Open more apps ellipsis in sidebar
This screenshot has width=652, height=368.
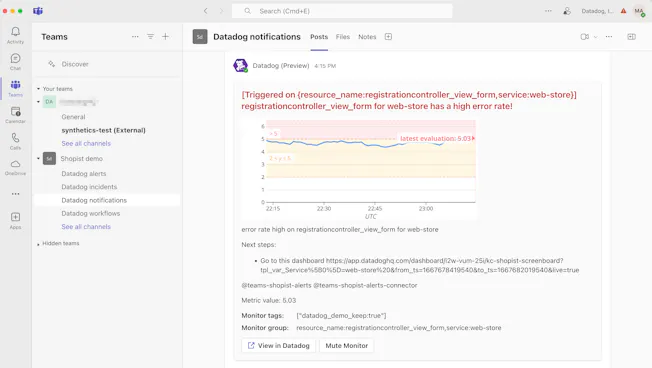coord(15,194)
